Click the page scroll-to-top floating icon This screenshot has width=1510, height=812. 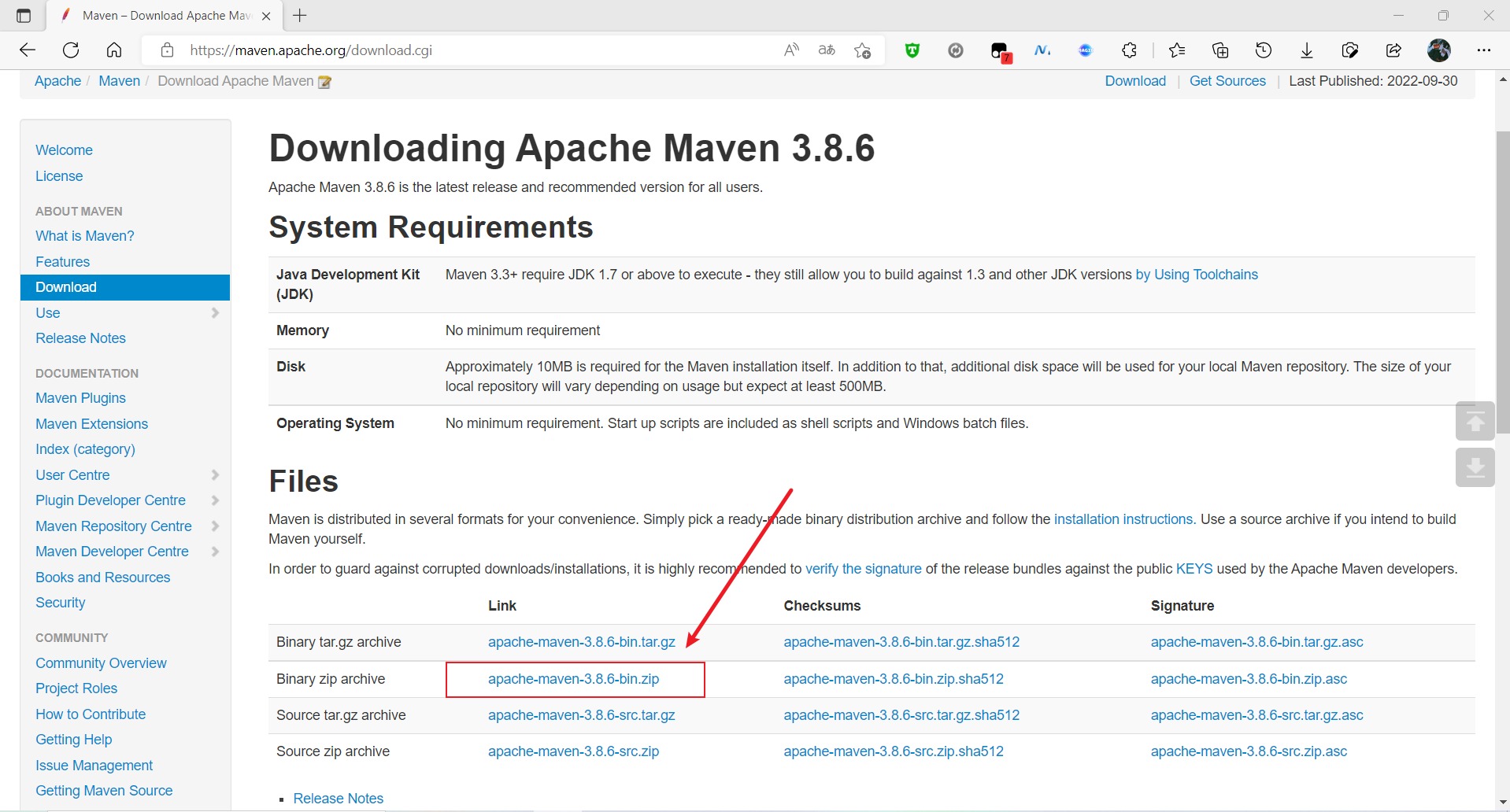coord(1475,421)
